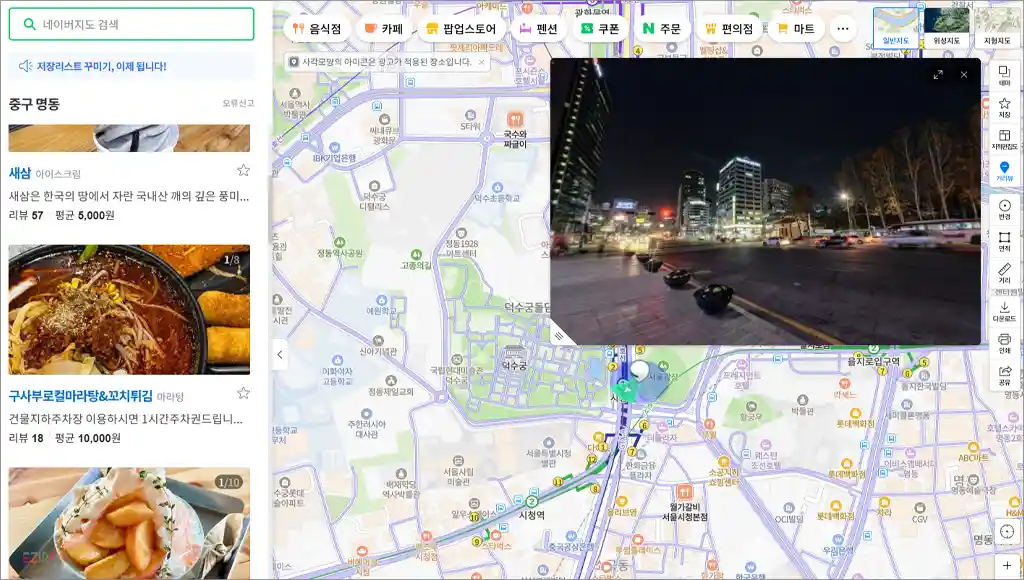The image size is (1024, 580).
Task: Click the 국수와 파골이 restaurant marker
Action: pyautogui.click(x=515, y=120)
